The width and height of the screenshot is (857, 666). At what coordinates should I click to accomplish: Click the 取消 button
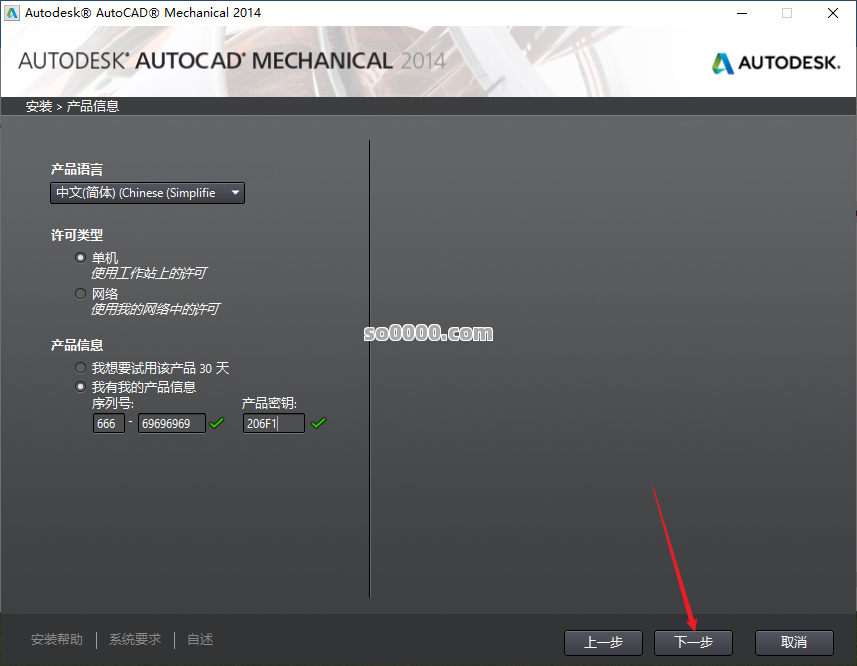point(794,643)
